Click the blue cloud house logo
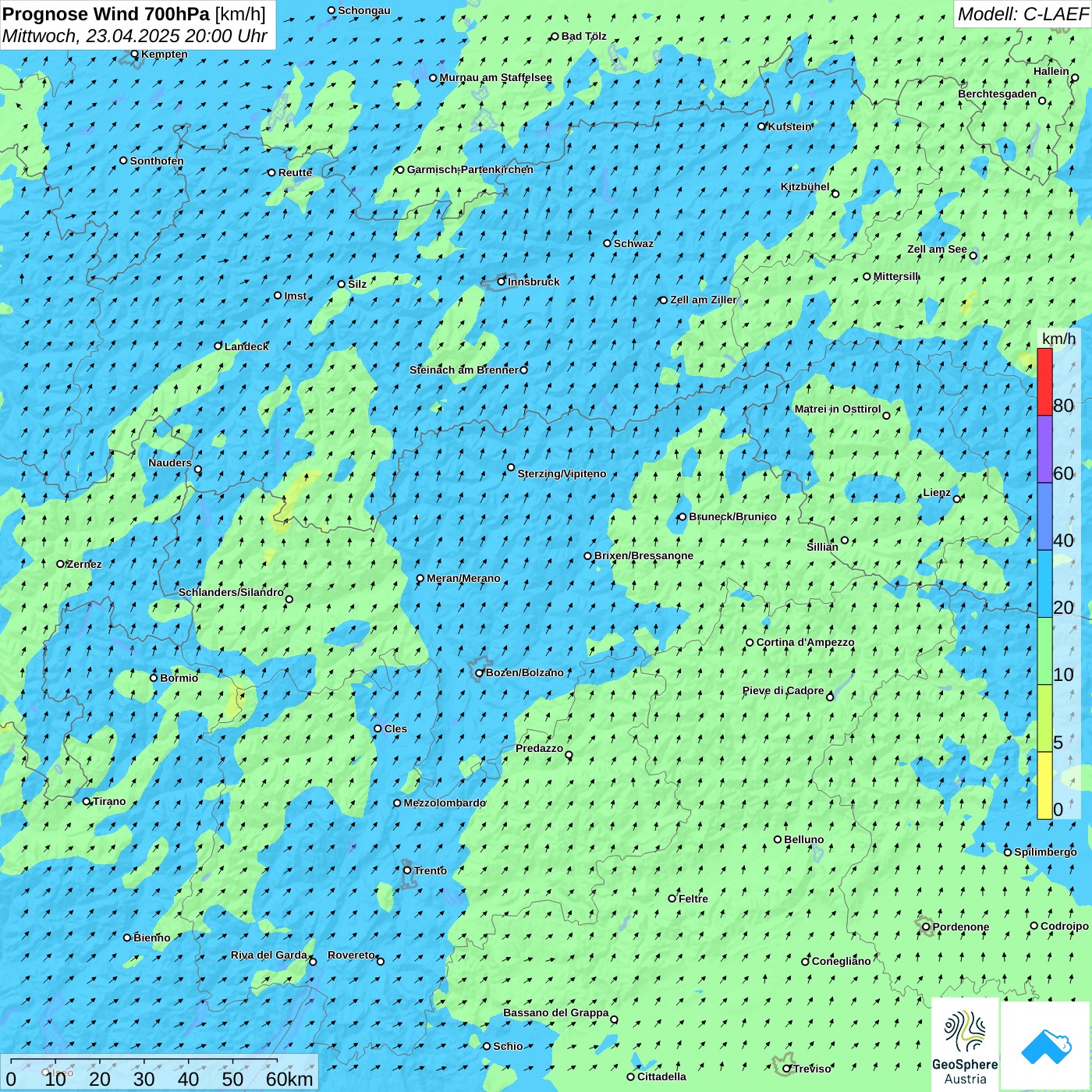This screenshot has height=1092, width=1092. pos(1046,1046)
